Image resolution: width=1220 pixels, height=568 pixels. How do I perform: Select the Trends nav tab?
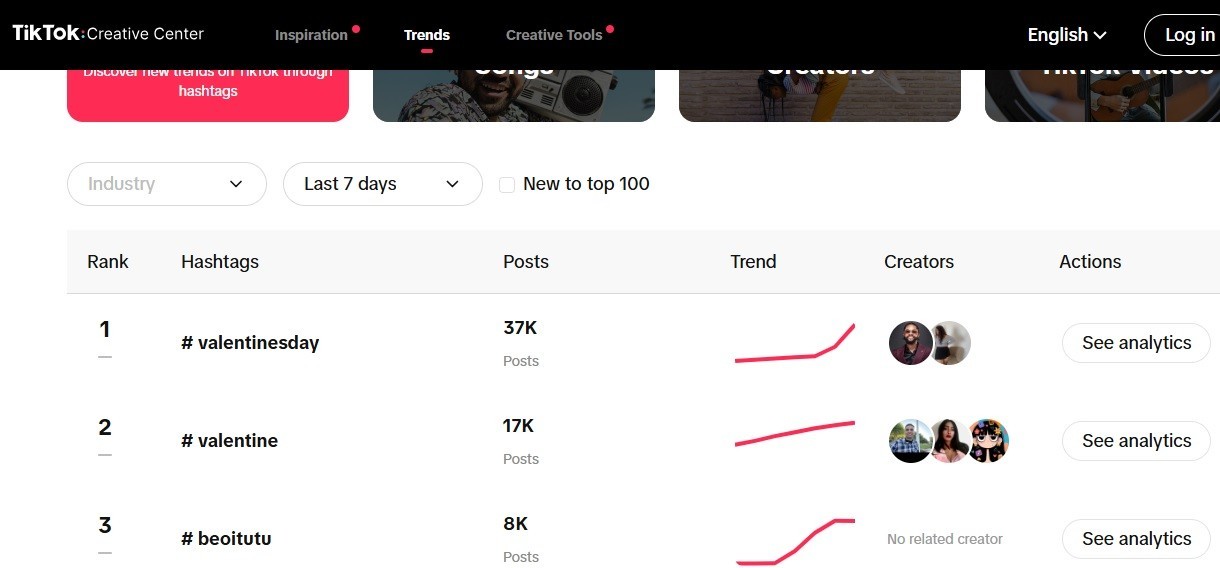pyautogui.click(x=427, y=35)
